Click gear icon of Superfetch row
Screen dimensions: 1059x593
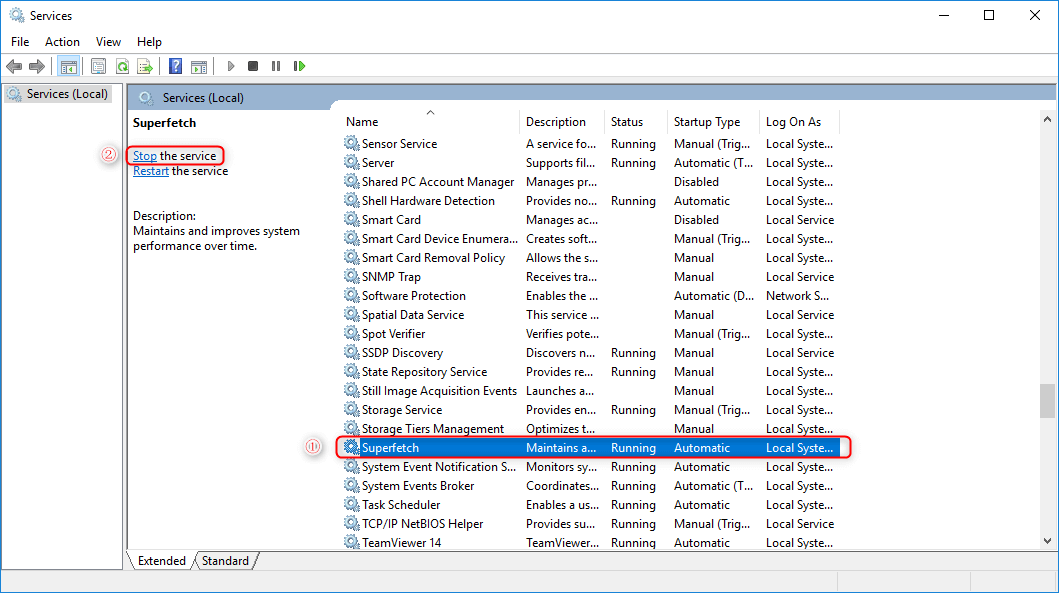351,447
